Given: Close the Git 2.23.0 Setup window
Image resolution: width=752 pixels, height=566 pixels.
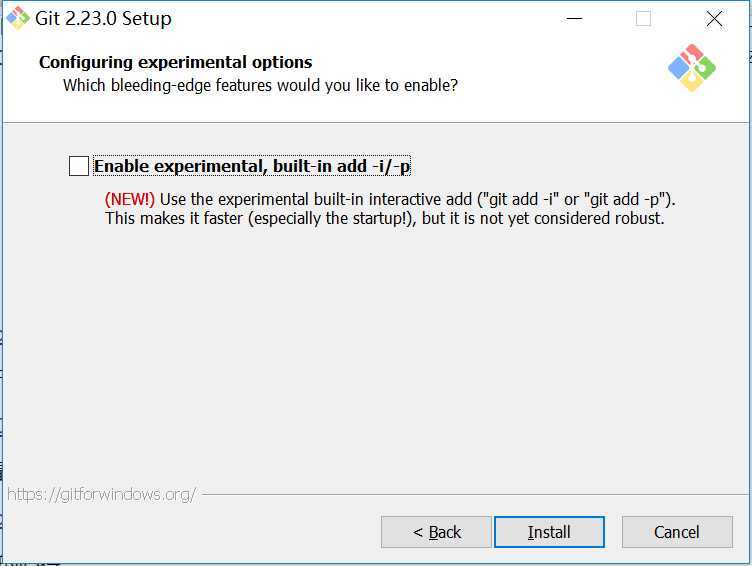Looking at the screenshot, I should (x=714, y=19).
